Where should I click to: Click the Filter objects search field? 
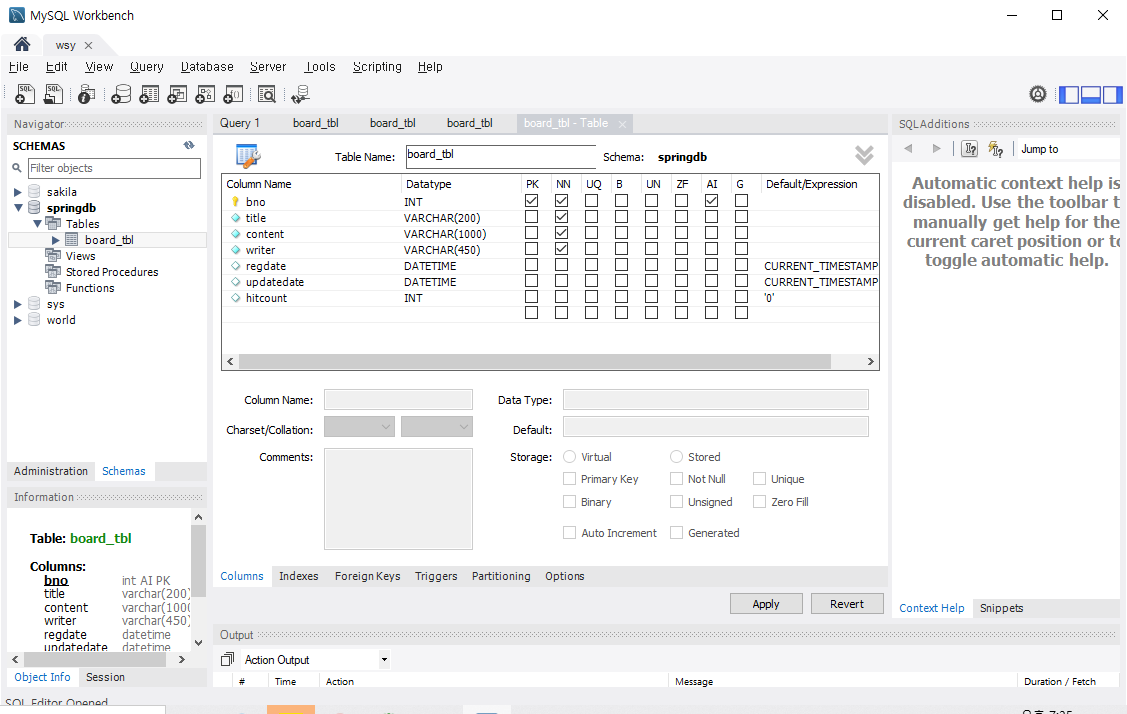coord(114,168)
